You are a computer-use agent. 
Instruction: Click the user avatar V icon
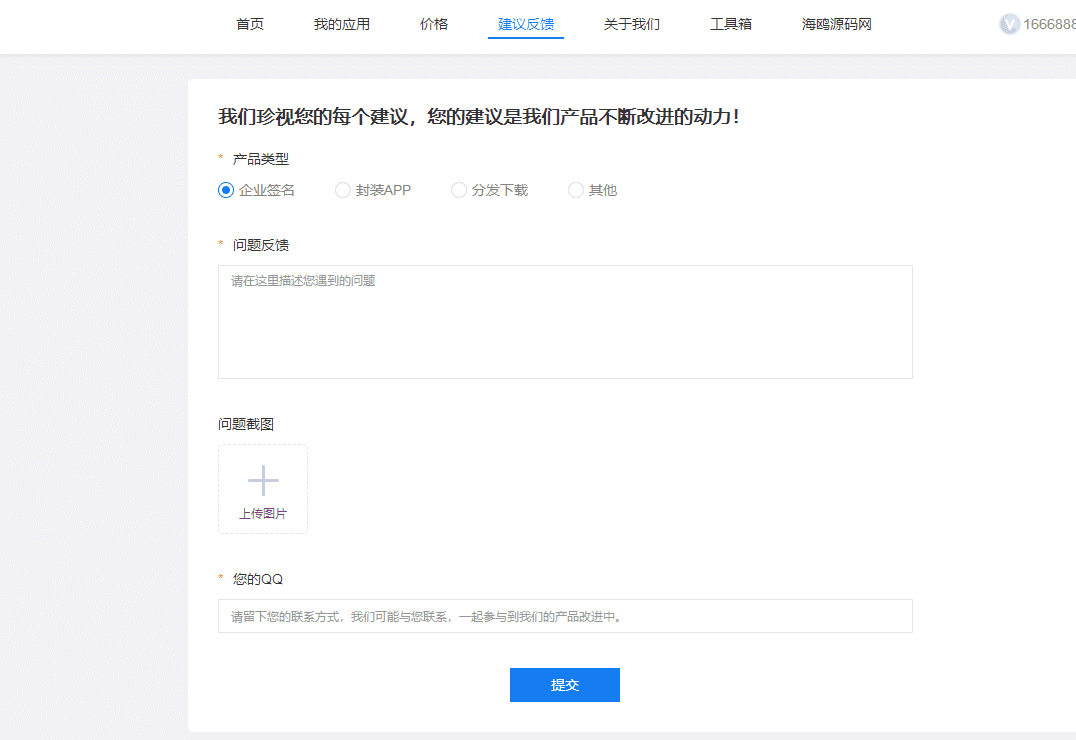coord(1009,24)
